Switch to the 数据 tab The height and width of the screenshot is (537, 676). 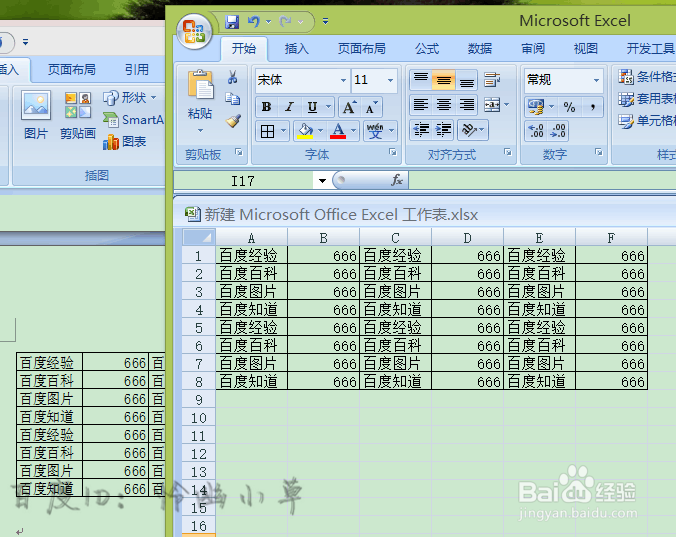(480, 49)
